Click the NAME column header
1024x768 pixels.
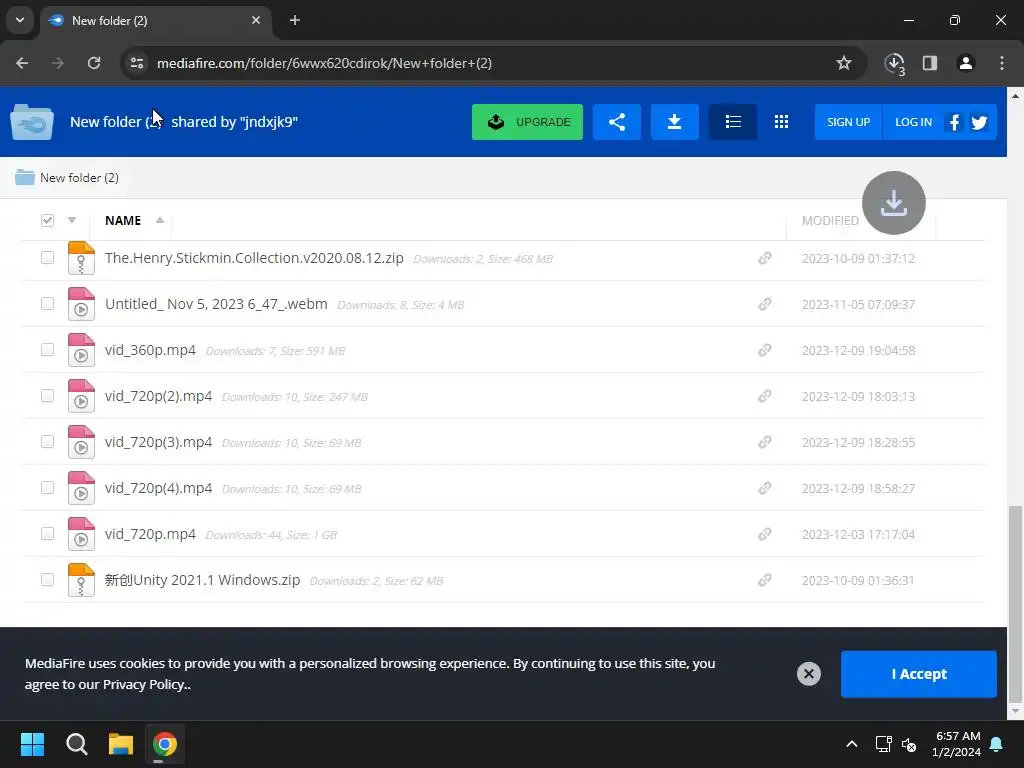tap(123, 221)
